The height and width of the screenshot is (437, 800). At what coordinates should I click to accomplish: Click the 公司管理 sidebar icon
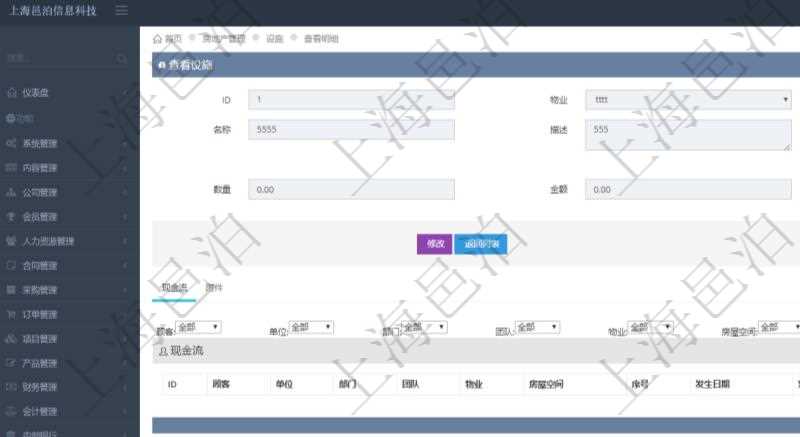pyautogui.click(x=11, y=192)
